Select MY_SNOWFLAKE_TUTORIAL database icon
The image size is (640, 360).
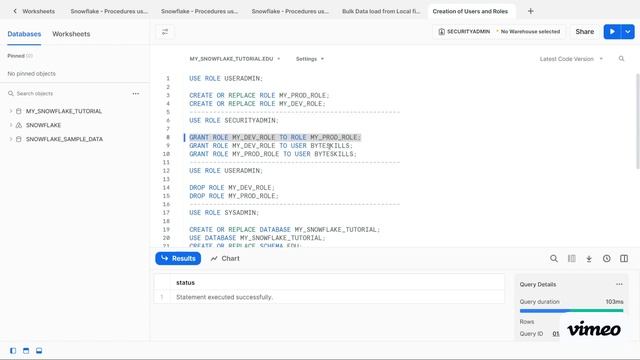18,111
